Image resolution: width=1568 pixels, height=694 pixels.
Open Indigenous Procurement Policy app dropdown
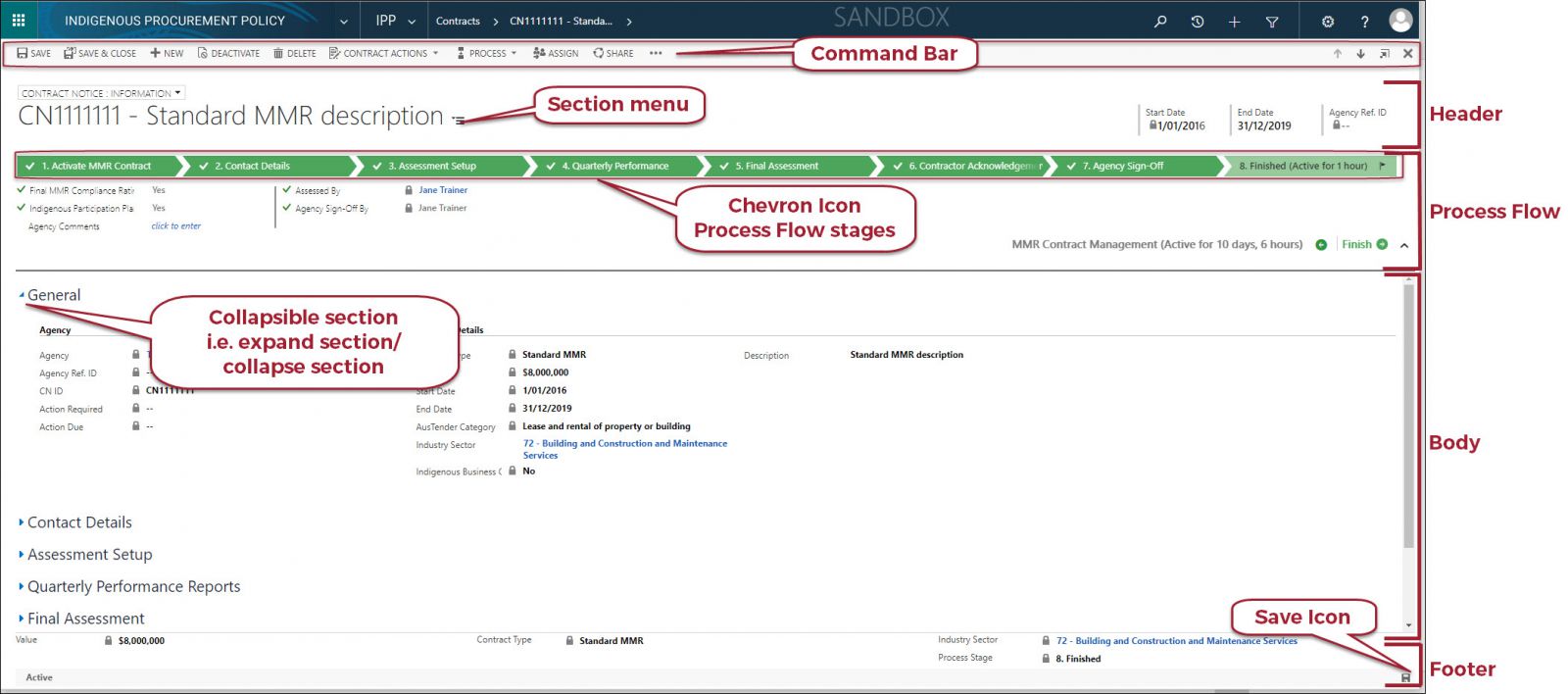[343, 21]
